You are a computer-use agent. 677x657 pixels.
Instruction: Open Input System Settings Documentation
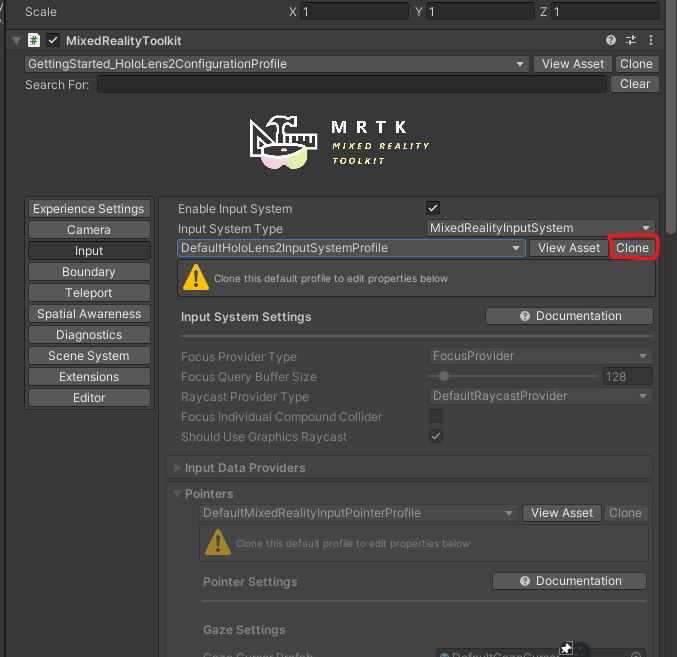click(569, 316)
